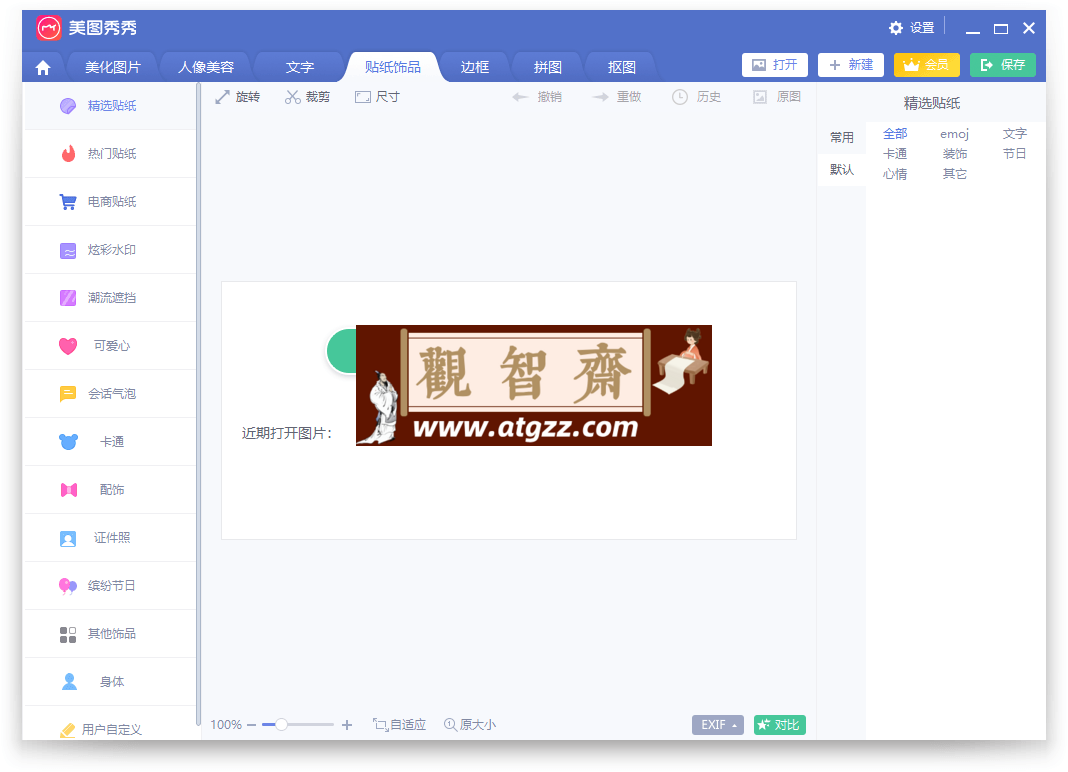Open 配饰 bow accessory category
The image size is (1068, 772).
click(110, 490)
